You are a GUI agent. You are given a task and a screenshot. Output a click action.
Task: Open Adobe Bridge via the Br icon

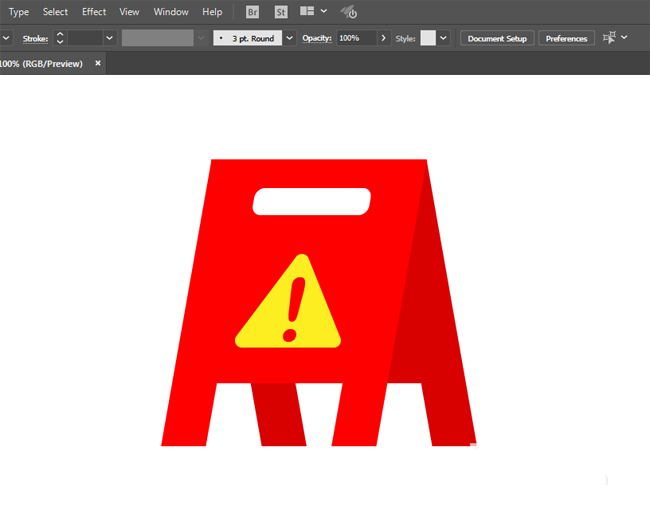(x=254, y=12)
